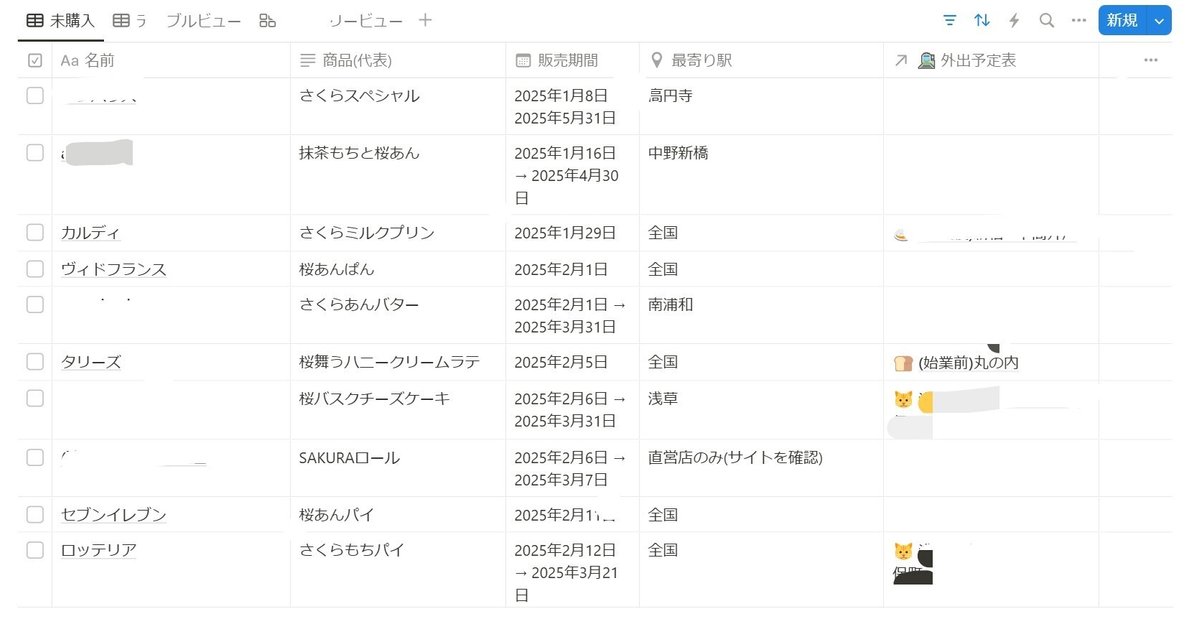Tick the checkbox for 抹茶もちと桜あん row
Image resolution: width=1200 pixels, height=619 pixels.
pyautogui.click(x=35, y=153)
